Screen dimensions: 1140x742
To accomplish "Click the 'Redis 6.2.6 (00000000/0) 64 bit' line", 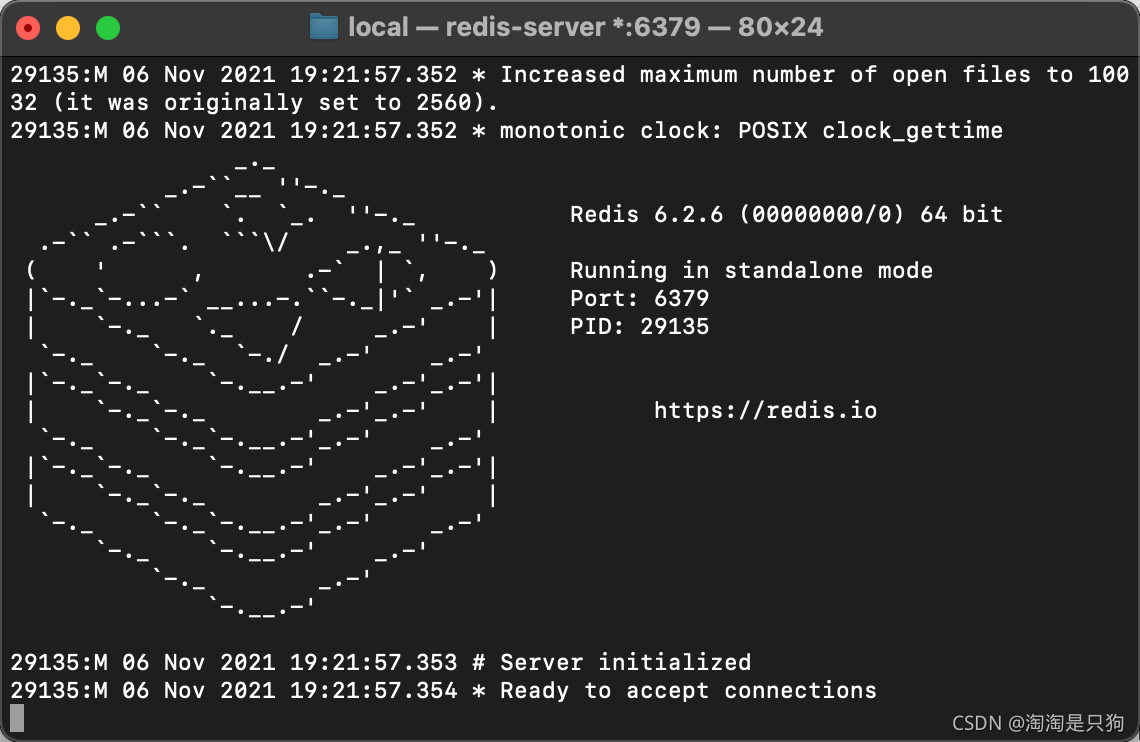I will click(x=786, y=214).
